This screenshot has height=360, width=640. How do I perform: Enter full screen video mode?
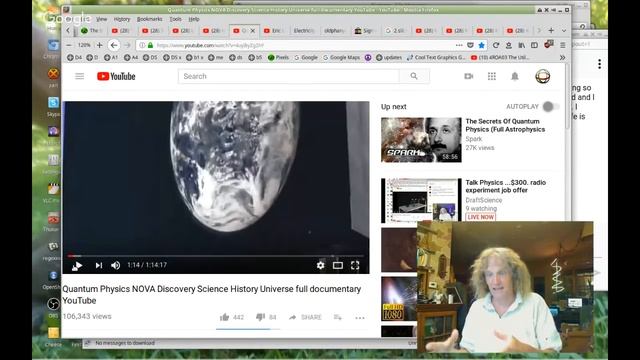tap(355, 265)
